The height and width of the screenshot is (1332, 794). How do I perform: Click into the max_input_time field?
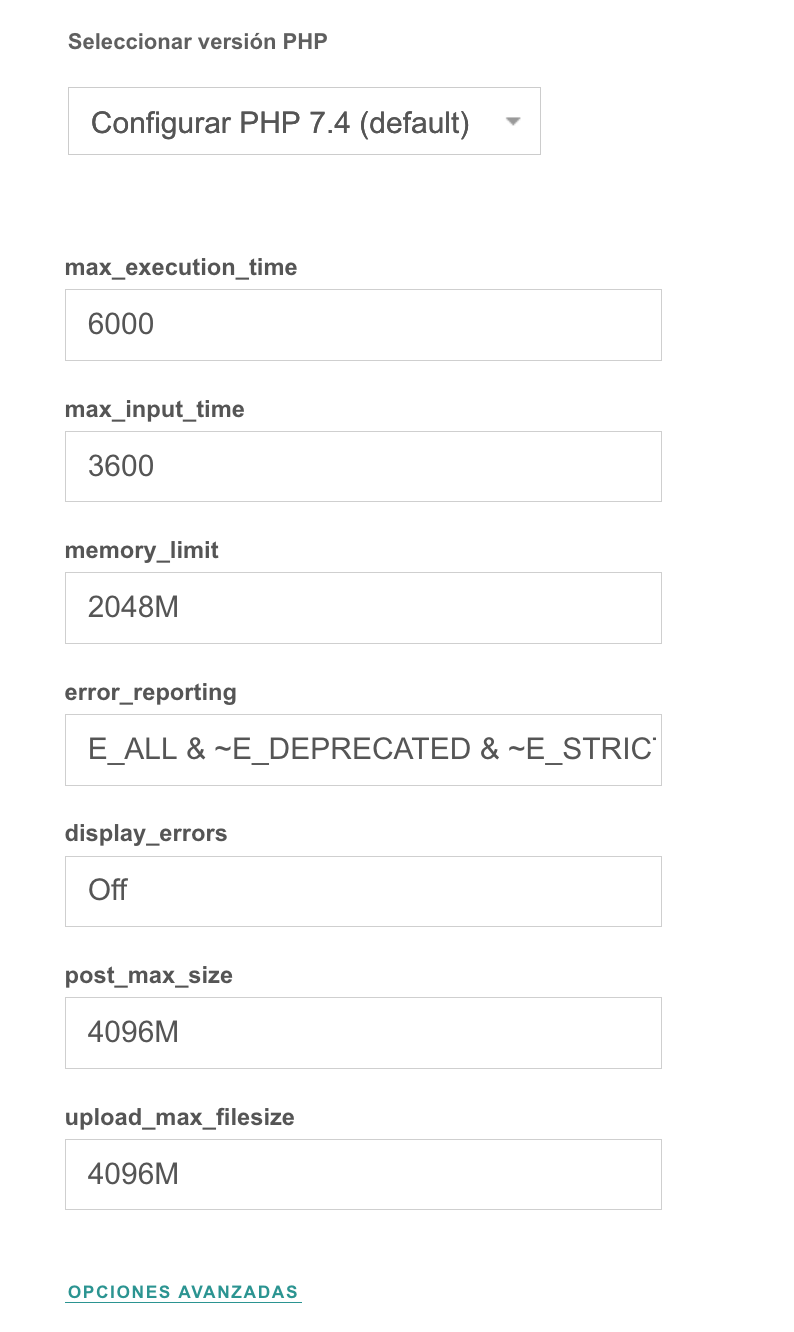363,466
